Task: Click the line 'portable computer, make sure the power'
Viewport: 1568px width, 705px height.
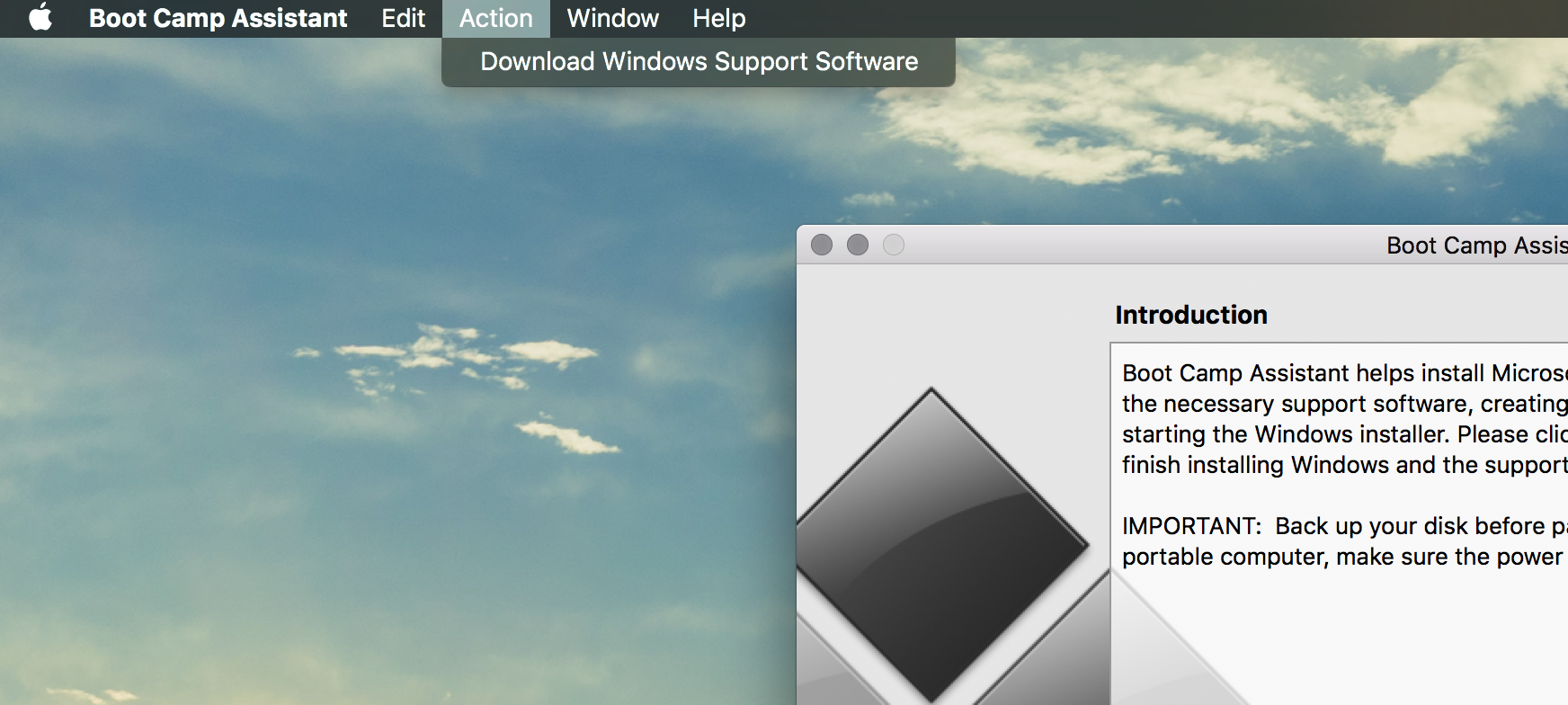Action: point(1342,557)
